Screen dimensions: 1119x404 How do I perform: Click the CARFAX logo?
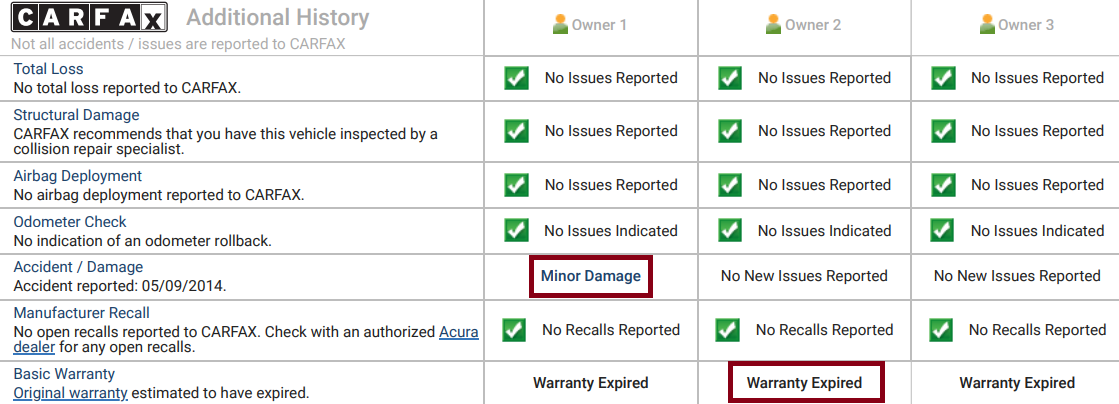[x=89, y=18]
